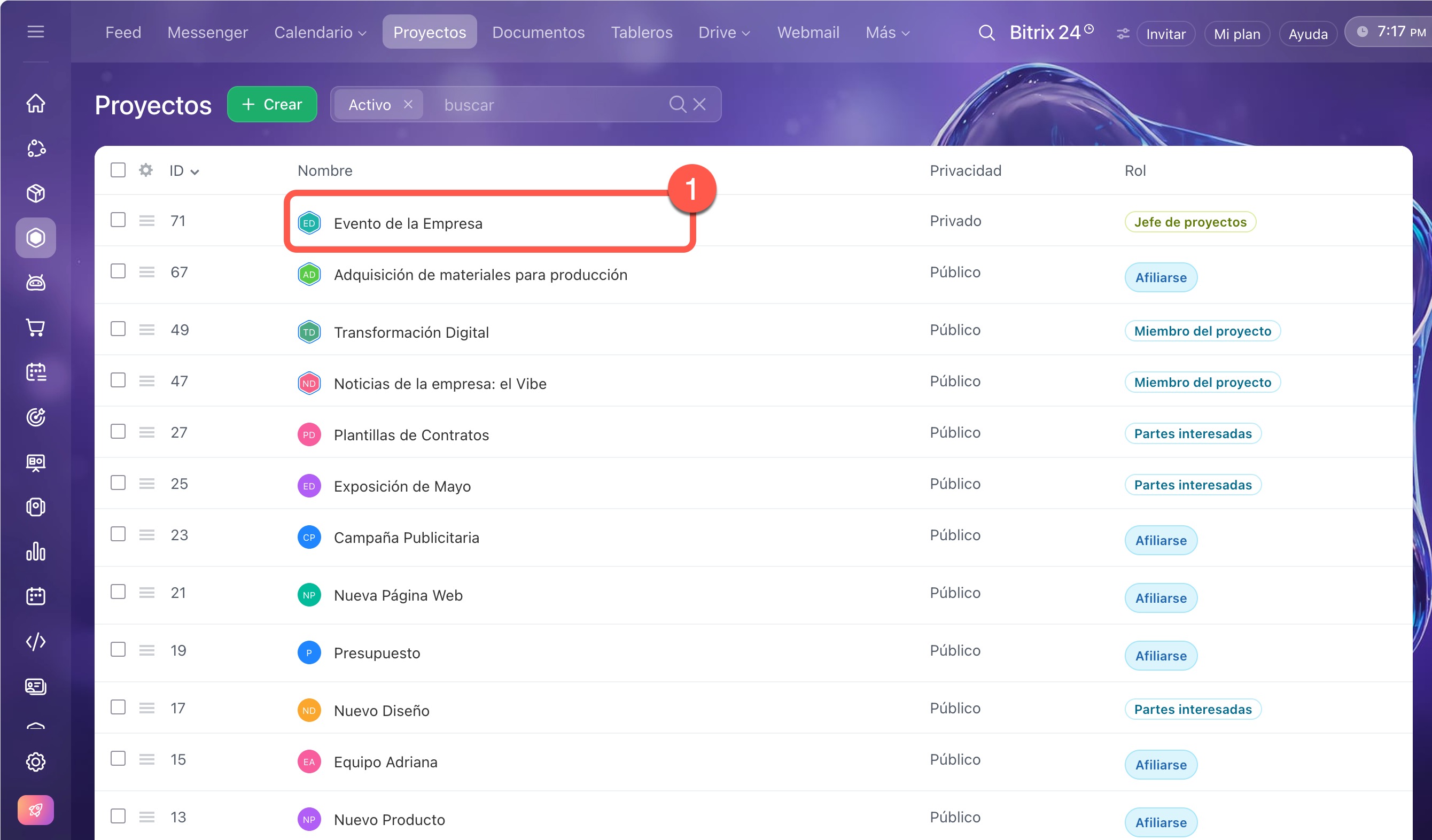Click the Crear button
Screen dimensions: 1432x840
(272, 104)
